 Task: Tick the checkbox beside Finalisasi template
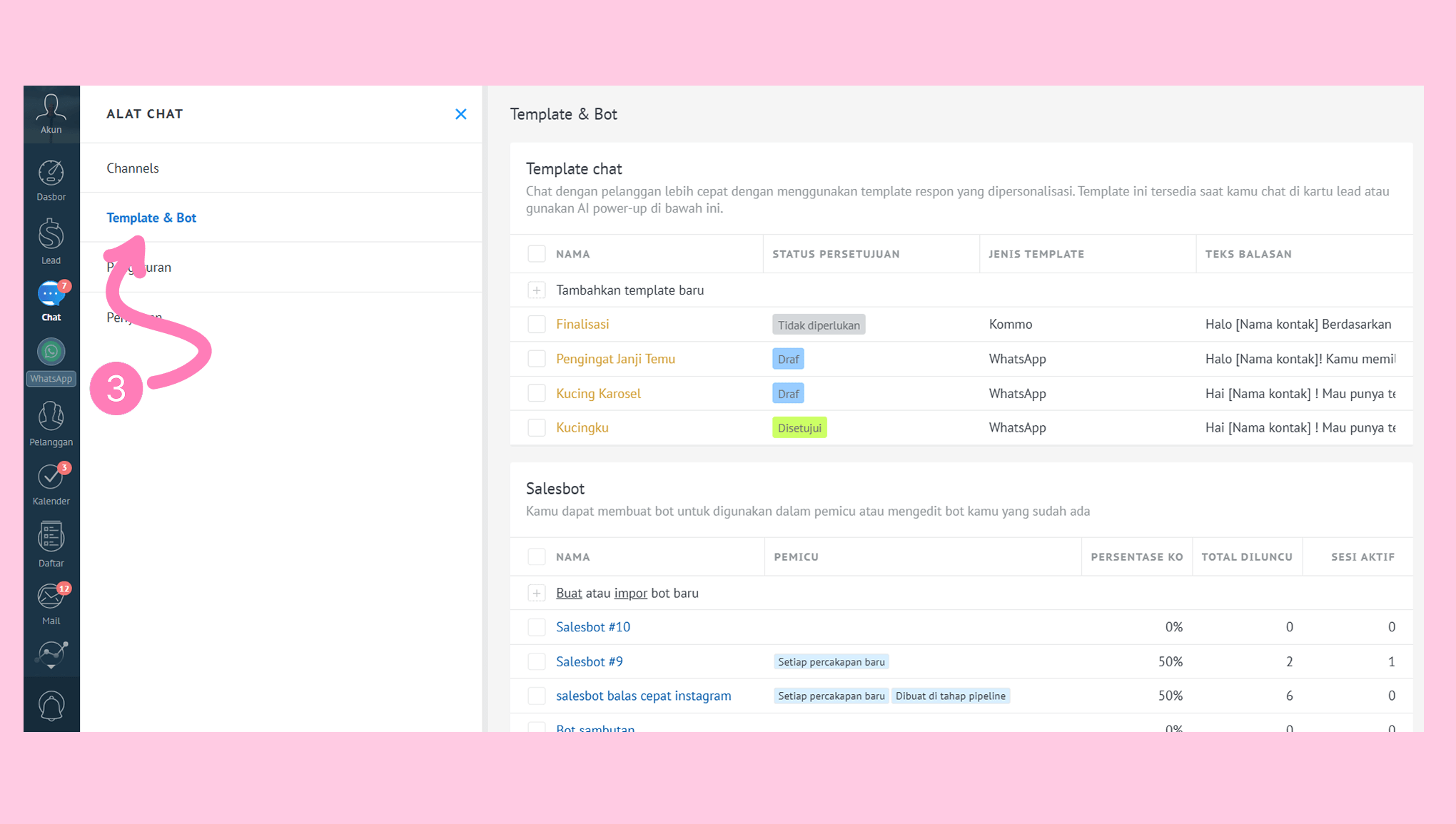536,325
